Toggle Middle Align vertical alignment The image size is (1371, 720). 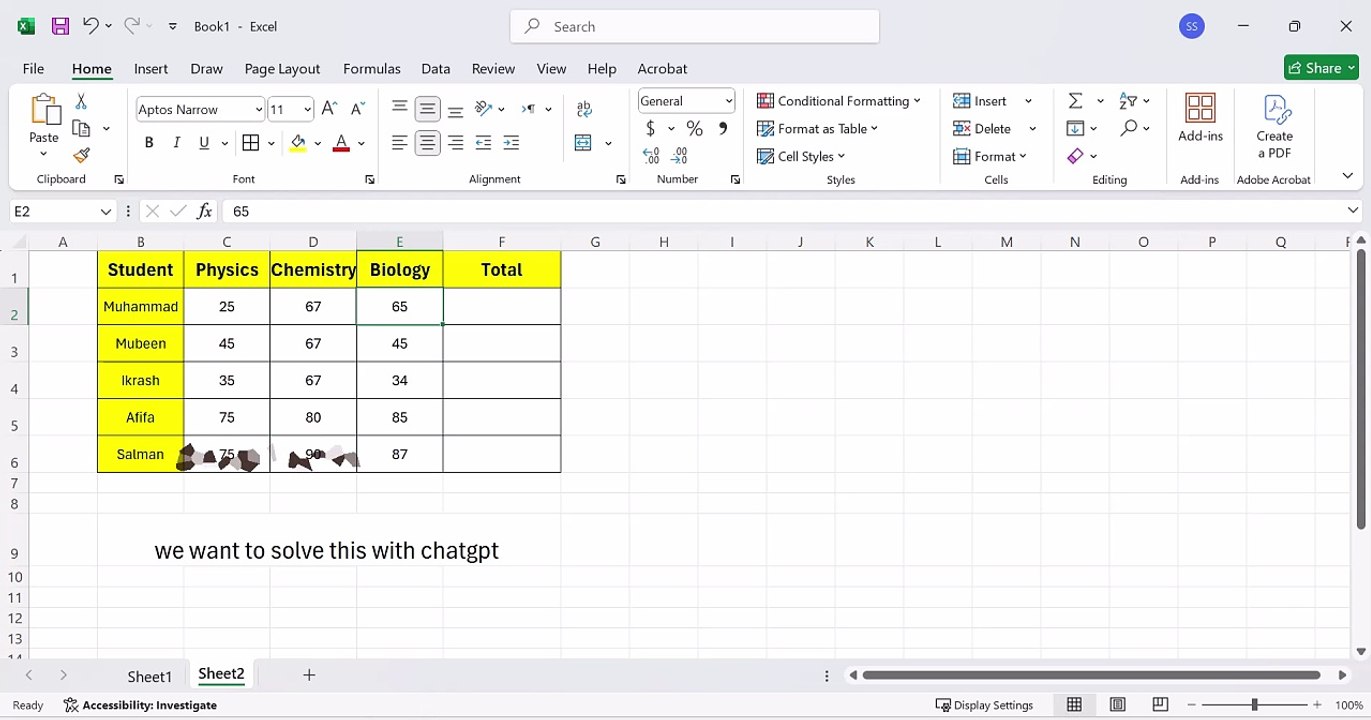(x=427, y=109)
